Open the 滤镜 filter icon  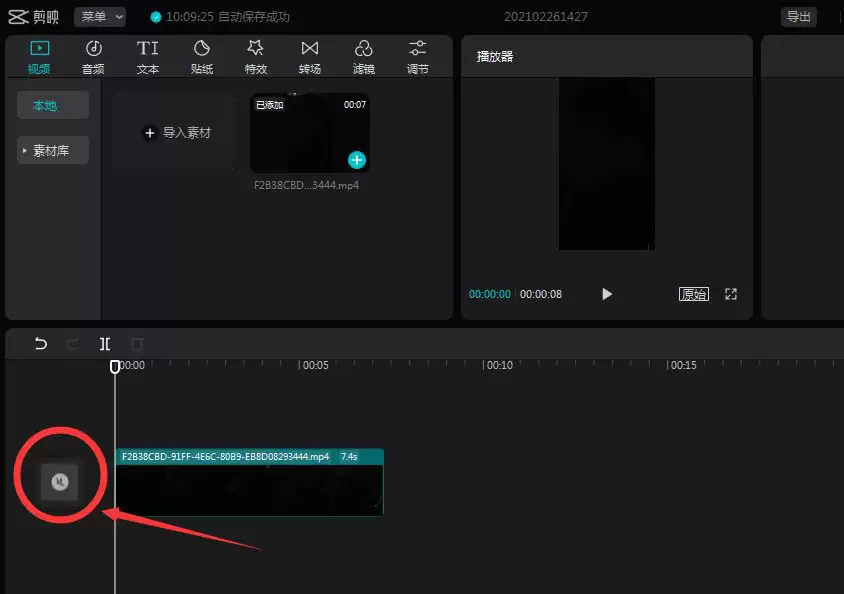(364, 57)
